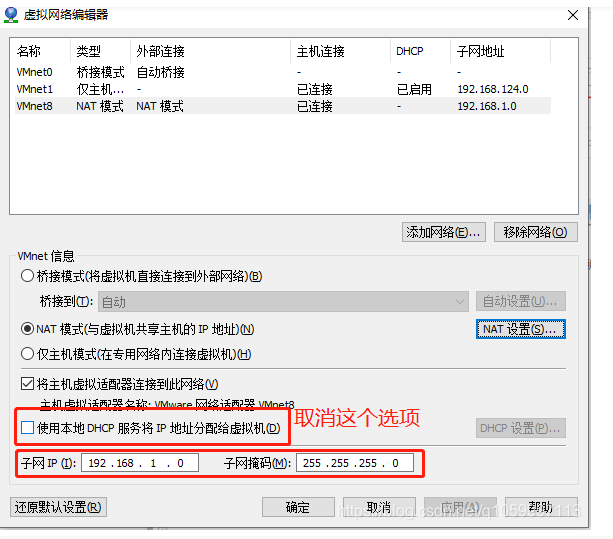Select the VMnet1 row
The height and width of the screenshot is (539, 613).
(x=283, y=89)
